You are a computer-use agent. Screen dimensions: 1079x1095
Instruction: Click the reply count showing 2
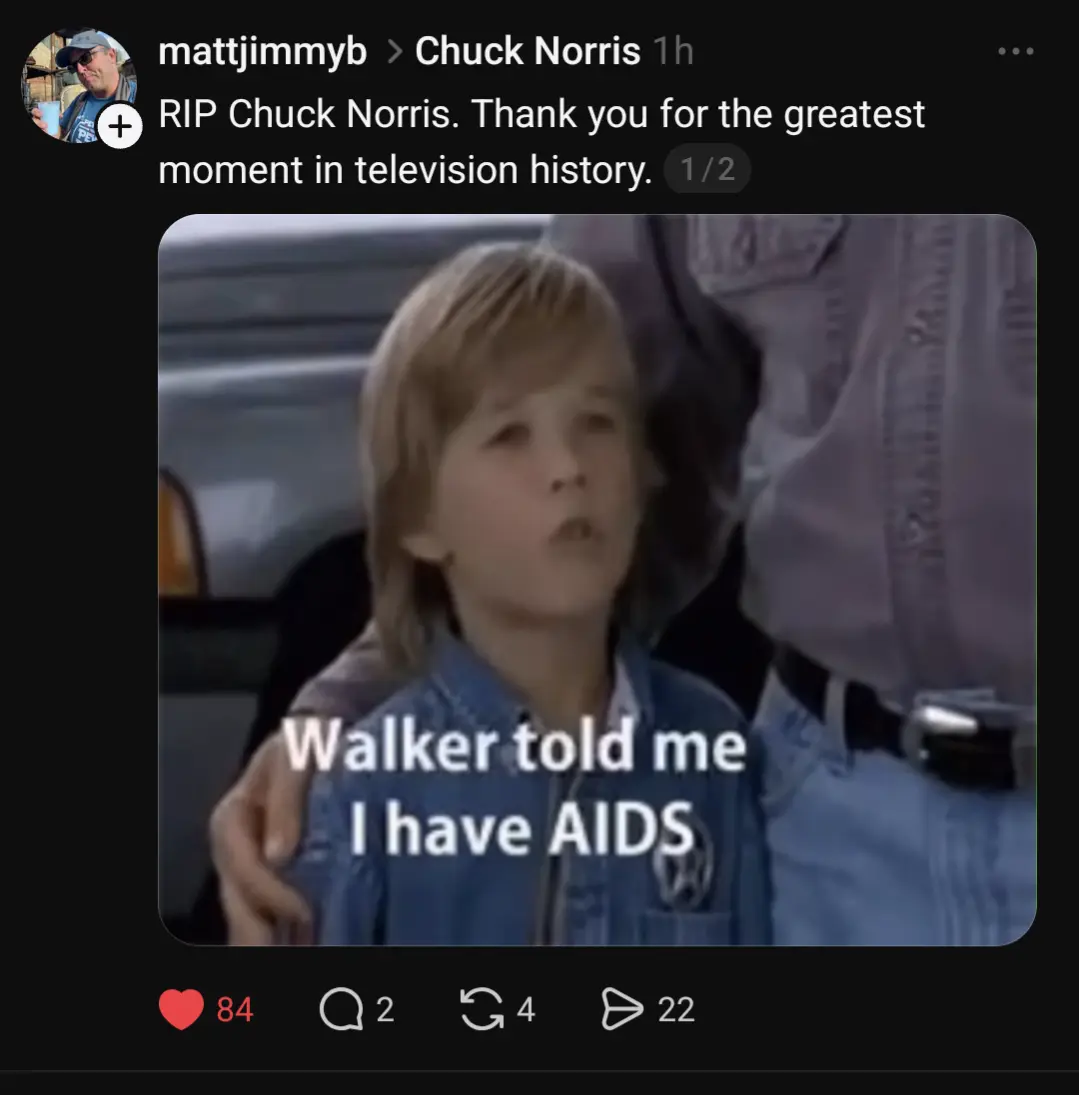[386, 1010]
